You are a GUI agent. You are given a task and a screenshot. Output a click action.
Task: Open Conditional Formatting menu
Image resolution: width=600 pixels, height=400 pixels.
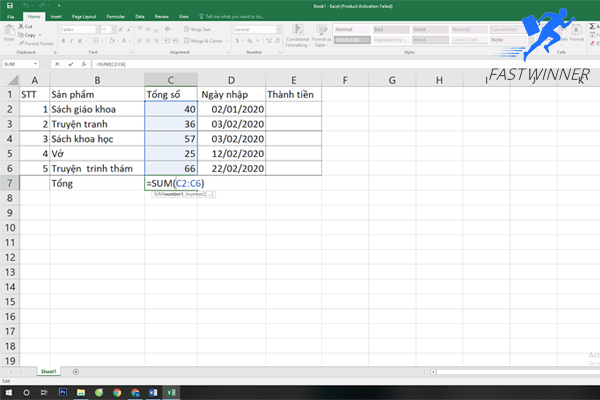tap(297, 36)
